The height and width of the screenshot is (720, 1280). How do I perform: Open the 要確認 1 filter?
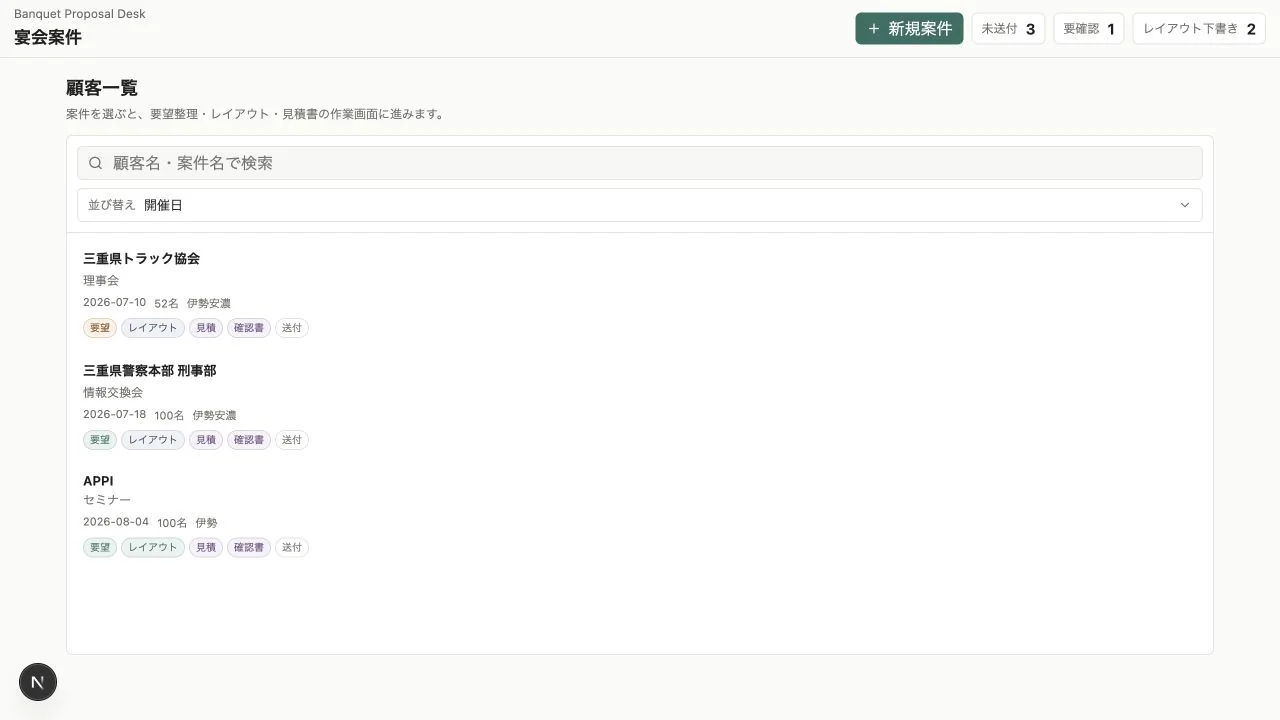tap(1089, 29)
